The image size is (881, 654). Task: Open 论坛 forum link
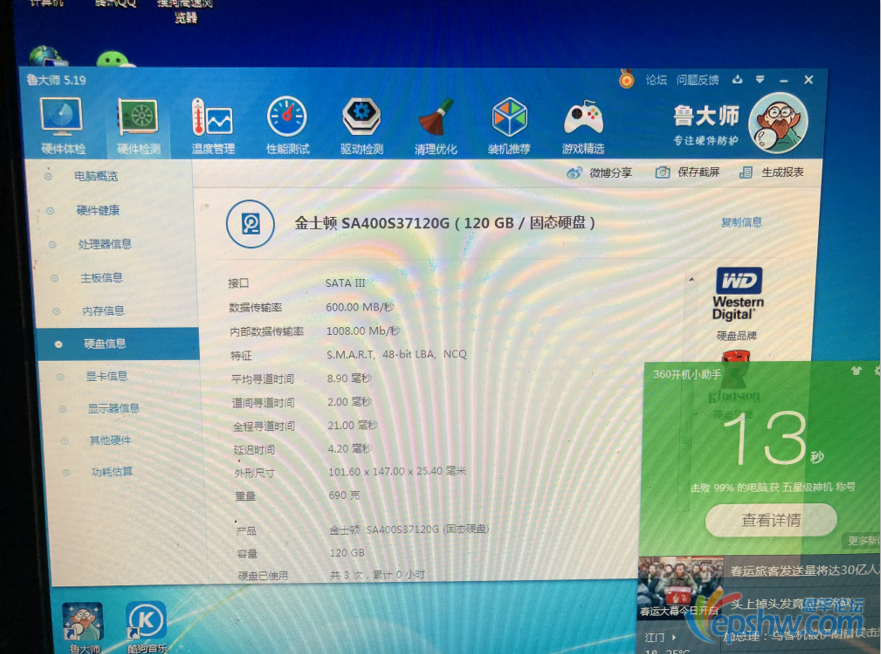click(656, 80)
